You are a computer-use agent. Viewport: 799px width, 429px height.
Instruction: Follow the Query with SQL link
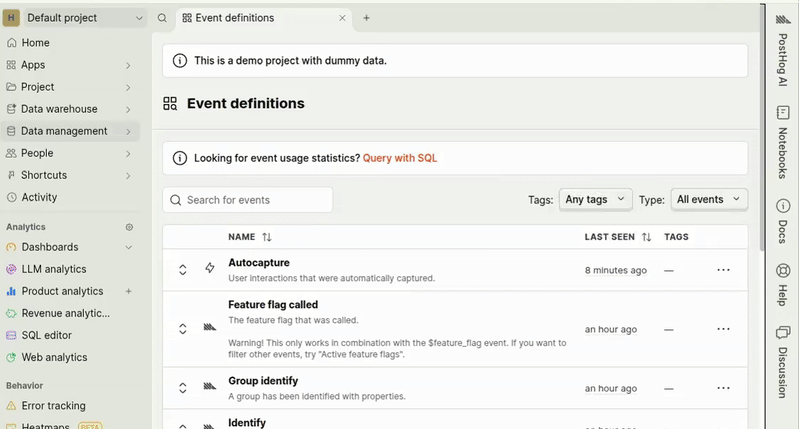400,158
